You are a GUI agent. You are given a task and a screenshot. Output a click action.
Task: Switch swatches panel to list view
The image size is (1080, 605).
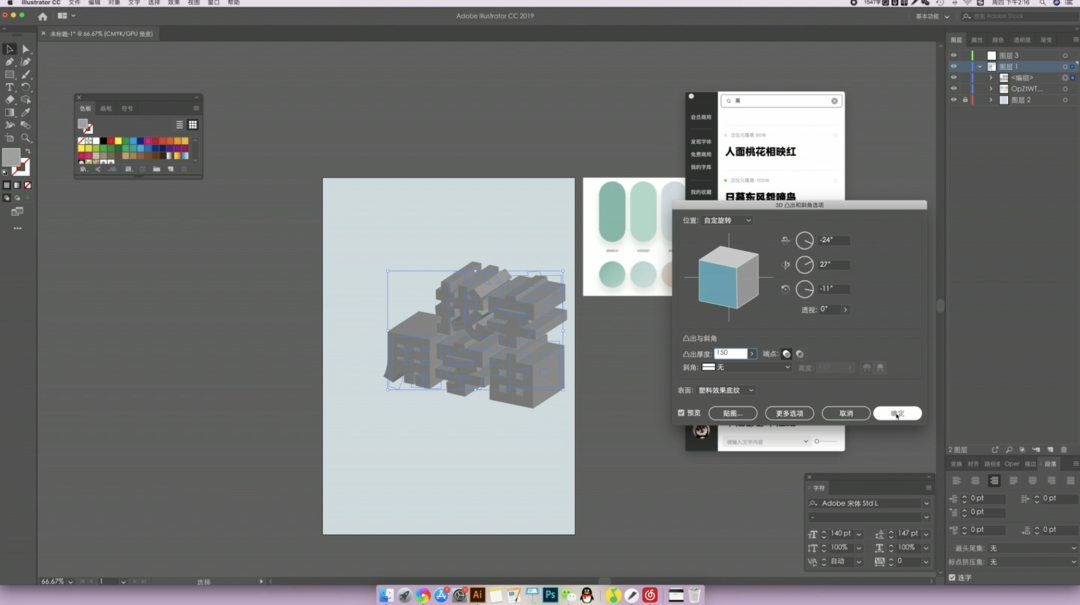tap(180, 125)
